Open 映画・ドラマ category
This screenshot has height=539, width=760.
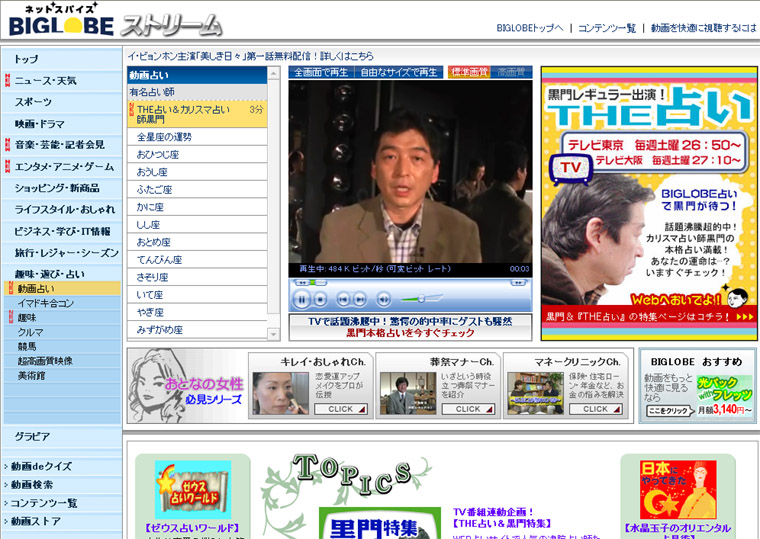62,124
